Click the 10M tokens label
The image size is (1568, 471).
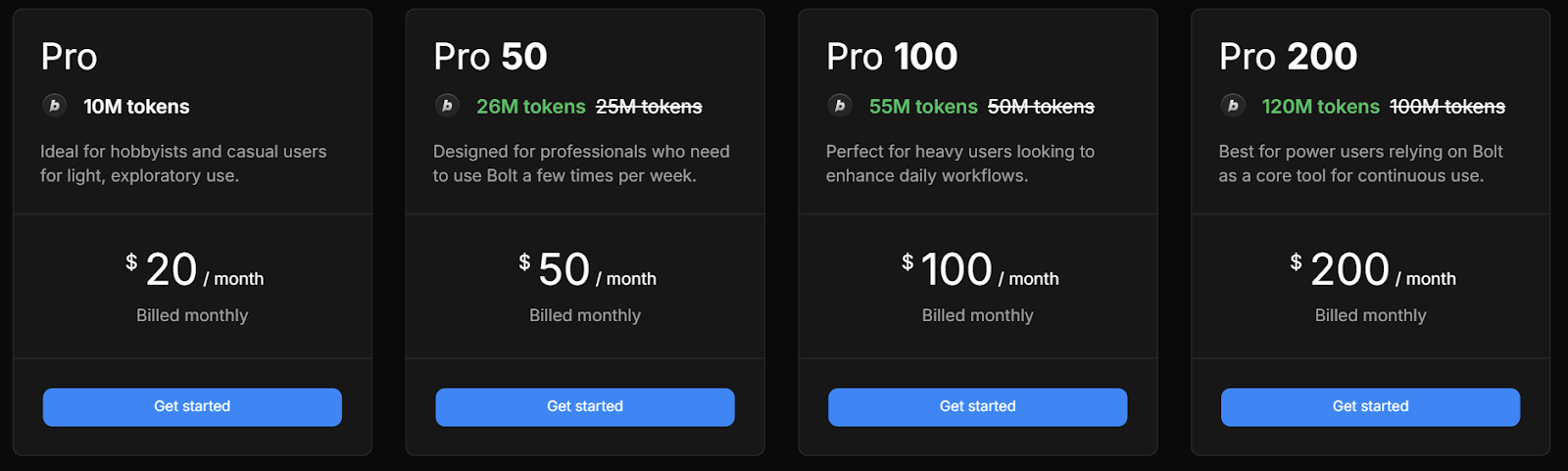click(136, 107)
